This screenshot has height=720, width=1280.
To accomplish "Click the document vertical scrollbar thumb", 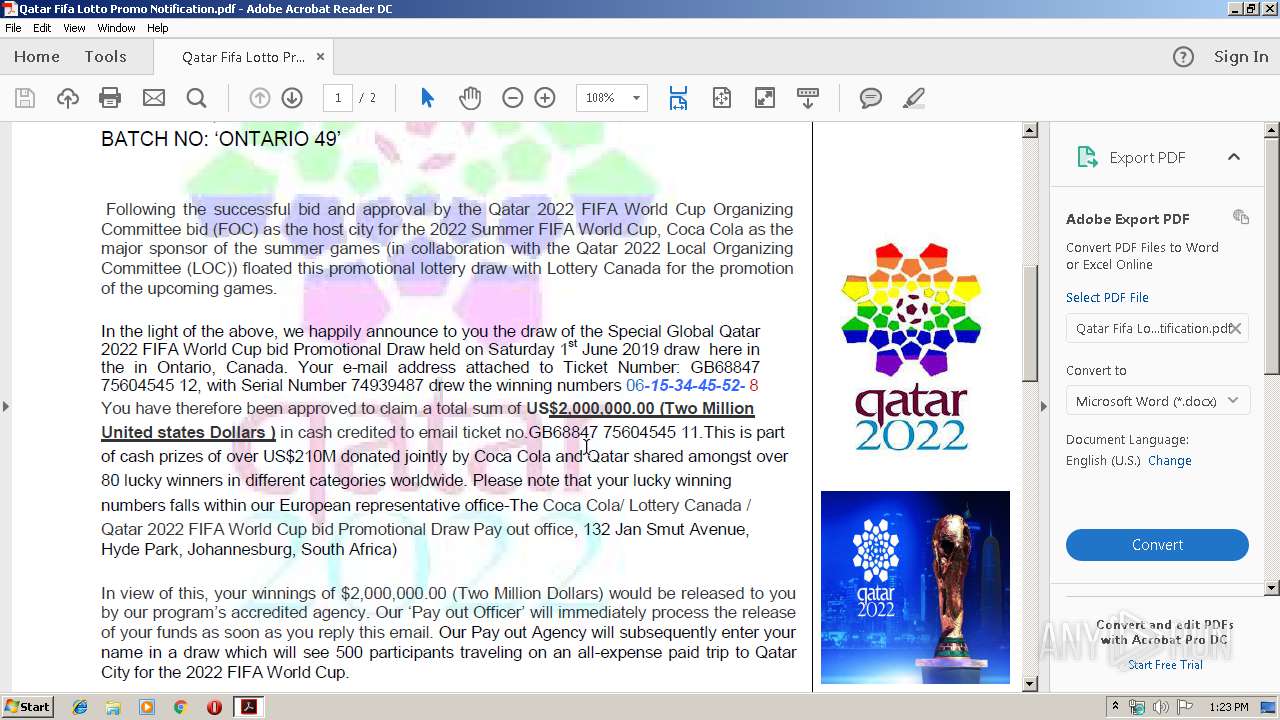I will [x=1029, y=325].
